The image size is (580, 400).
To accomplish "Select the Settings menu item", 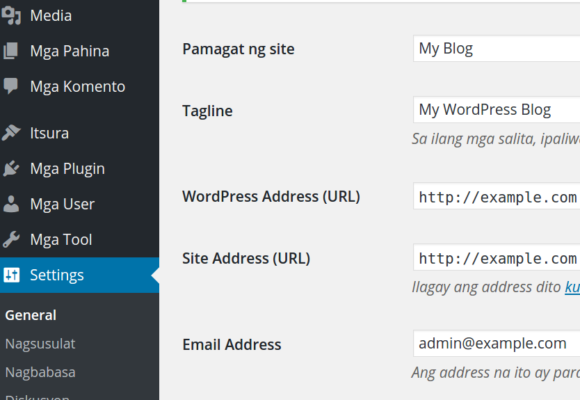I will pos(80,275).
